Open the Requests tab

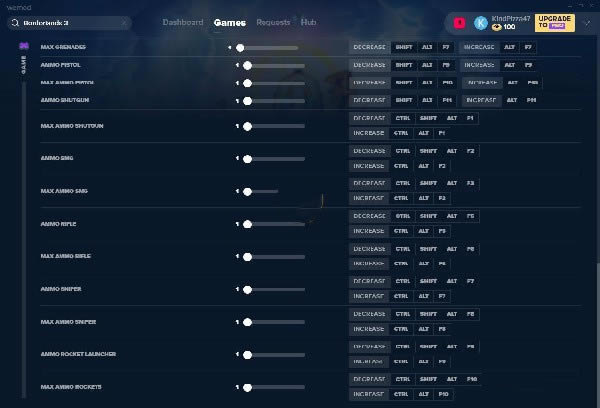(273, 22)
